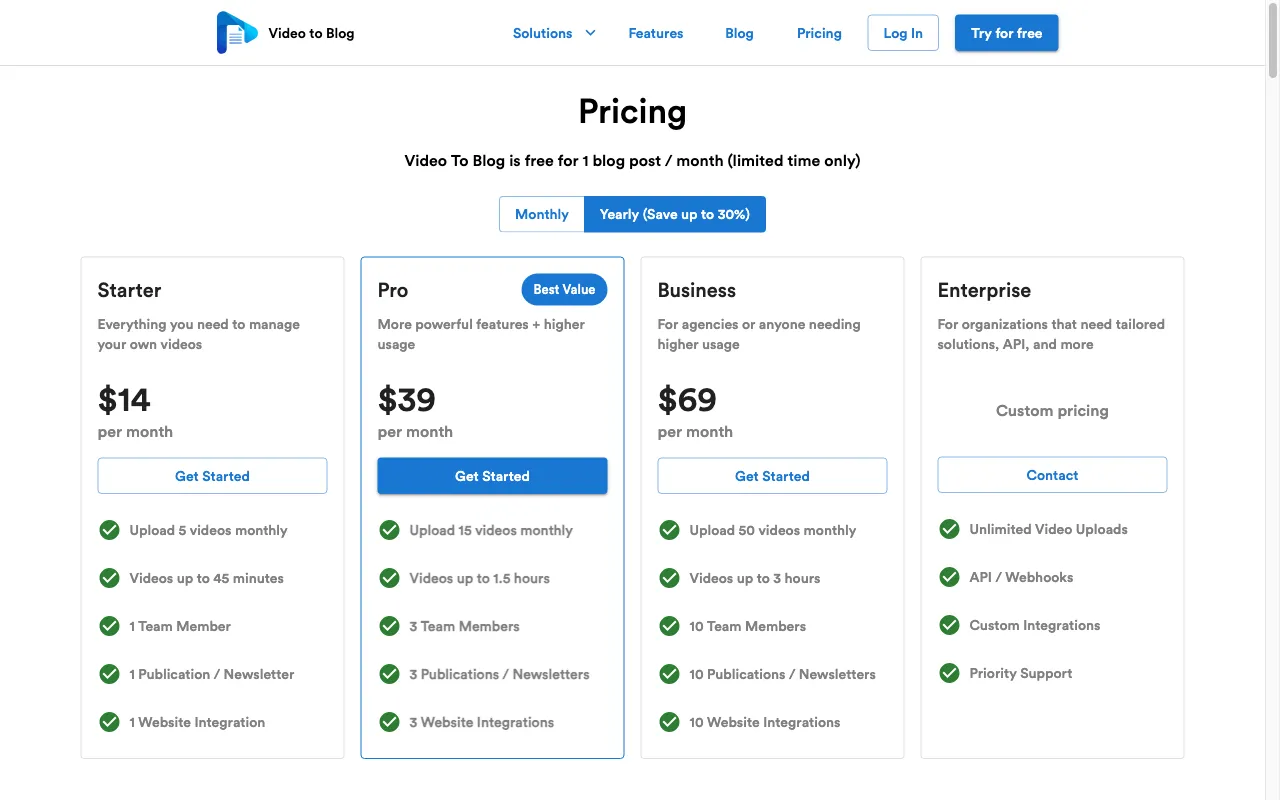This screenshot has width=1280, height=800.
Task: Click the page vertical scrollbar thumb
Action: [x=1272, y=40]
